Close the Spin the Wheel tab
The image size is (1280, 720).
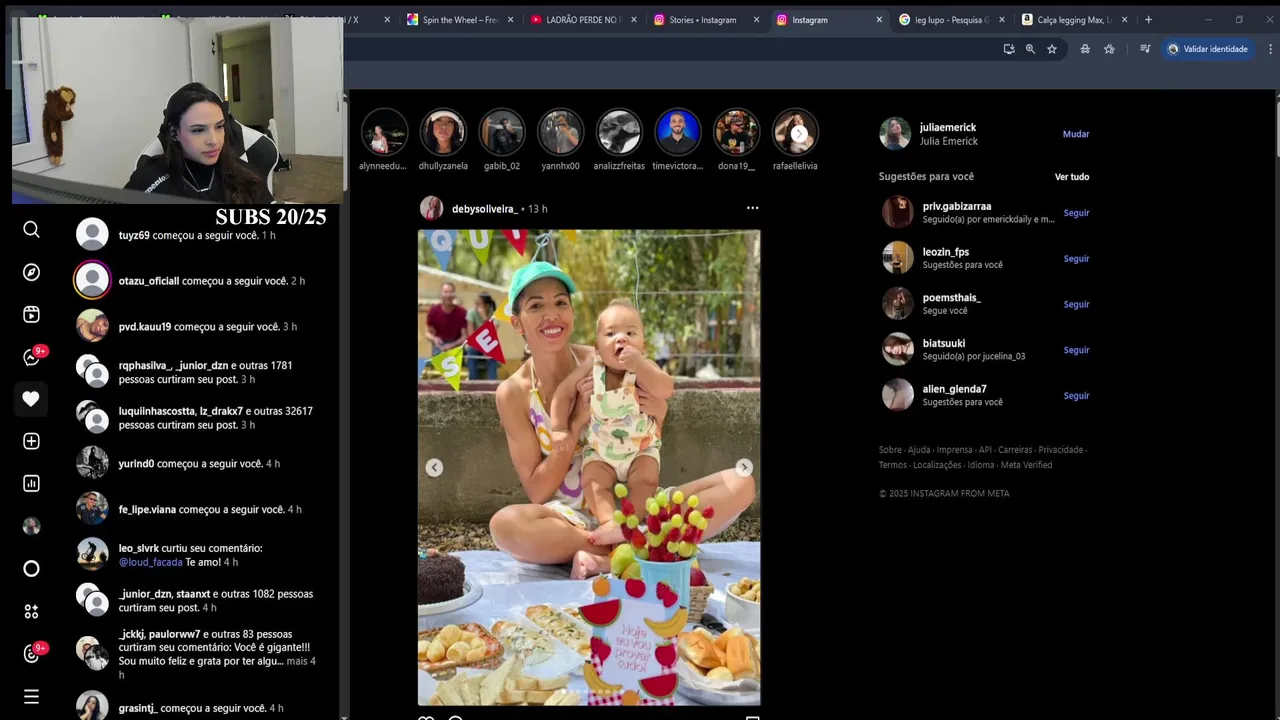coord(511,19)
